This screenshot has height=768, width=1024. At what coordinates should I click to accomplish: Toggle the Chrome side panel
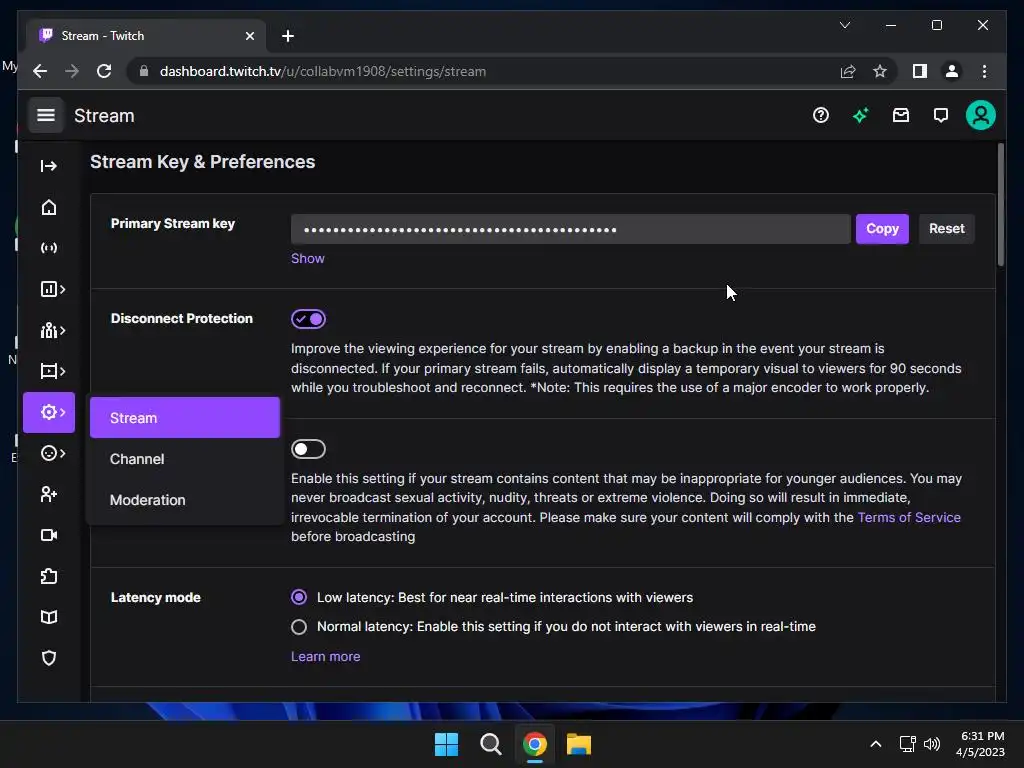920,71
